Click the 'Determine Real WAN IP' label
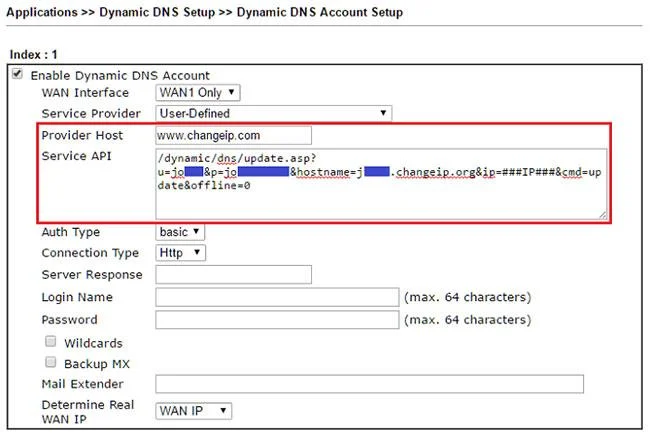 pyautogui.click(x=88, y=412)
